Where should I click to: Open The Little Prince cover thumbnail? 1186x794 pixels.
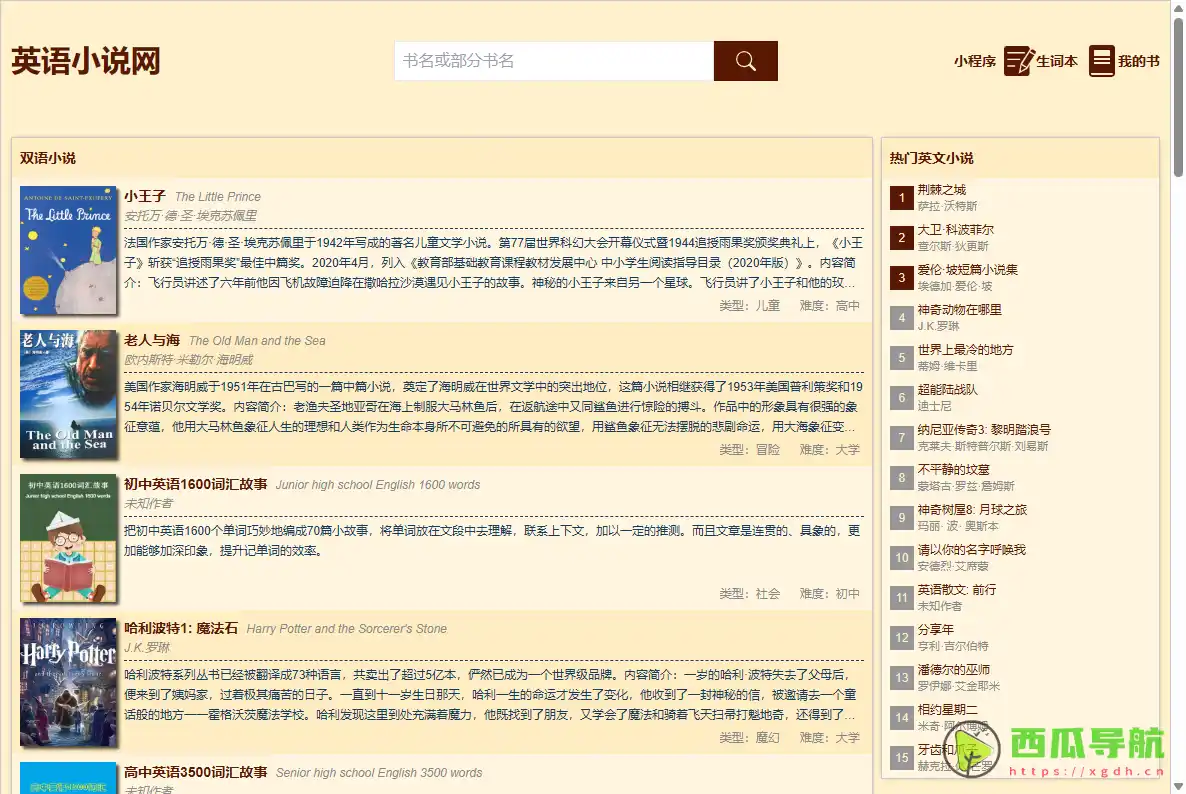click(68, 250)
